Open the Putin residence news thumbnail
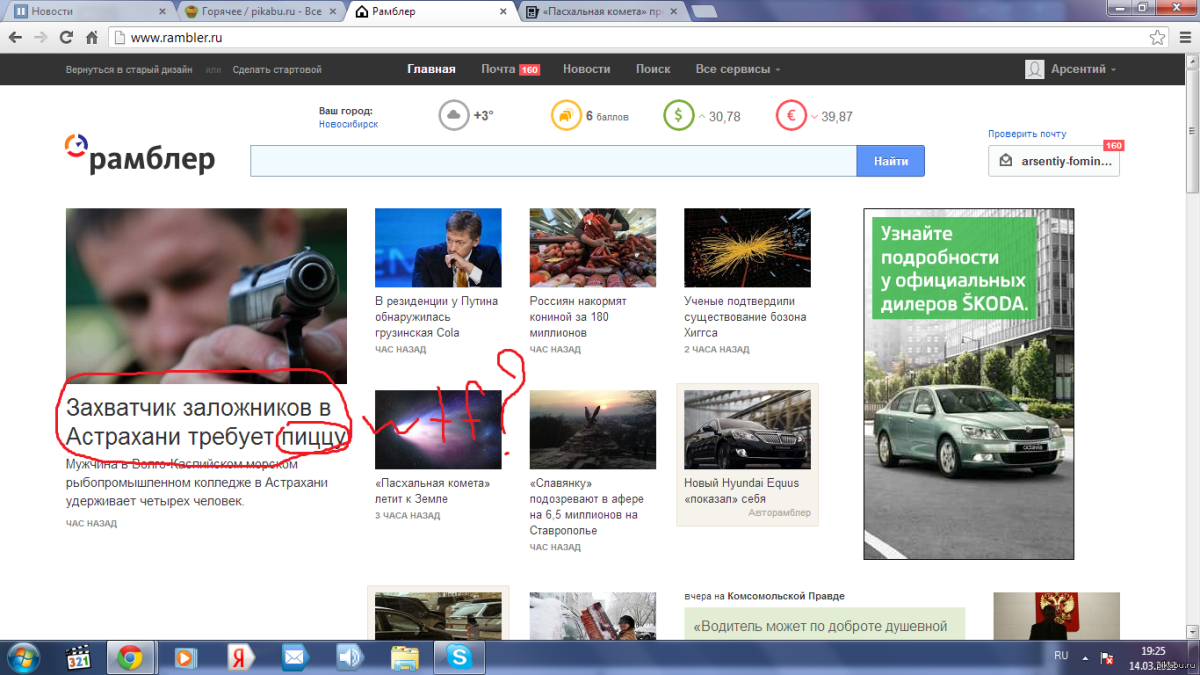The height and width of the screenshot is (675, 1200). [x=438, y=248]
